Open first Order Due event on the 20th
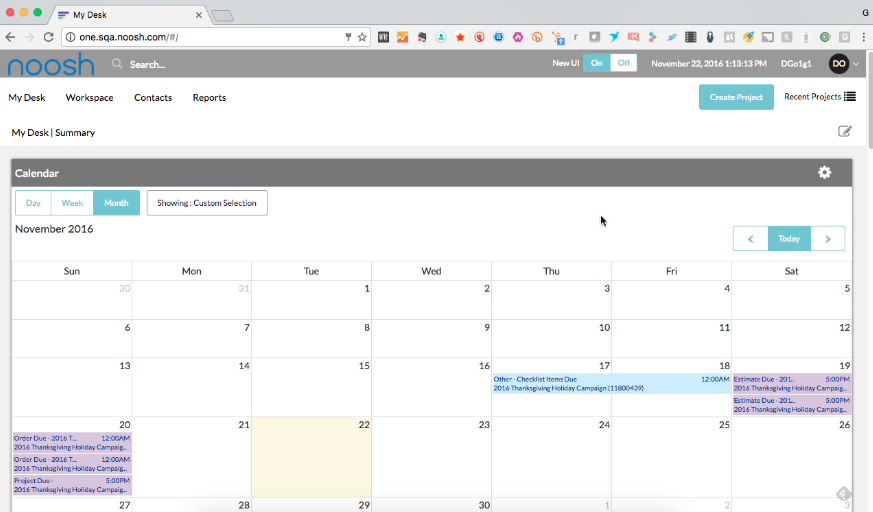 pos(72,442)
